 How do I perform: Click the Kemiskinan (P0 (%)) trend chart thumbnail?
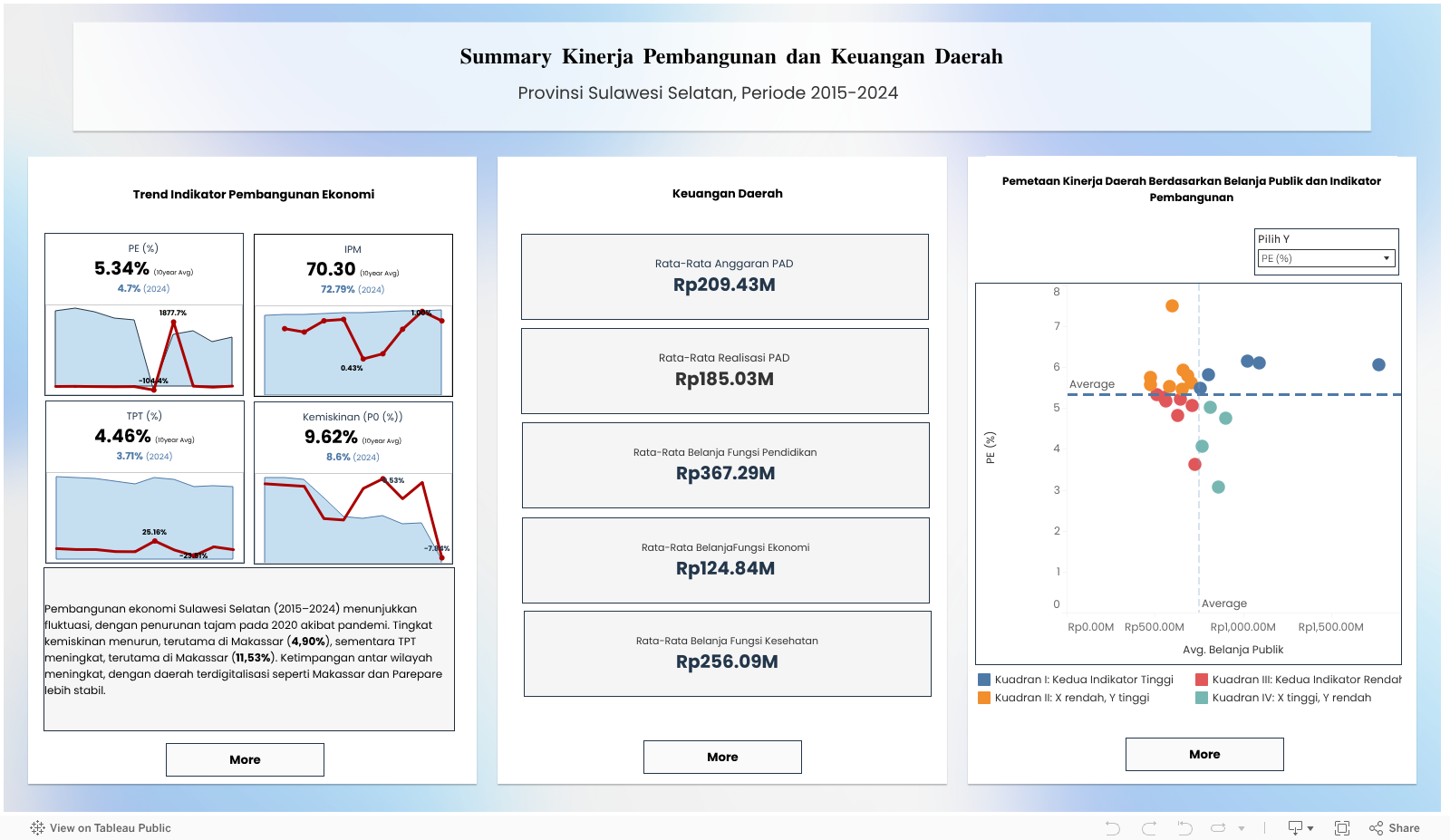pyautogui.click(x=353, y=517)
